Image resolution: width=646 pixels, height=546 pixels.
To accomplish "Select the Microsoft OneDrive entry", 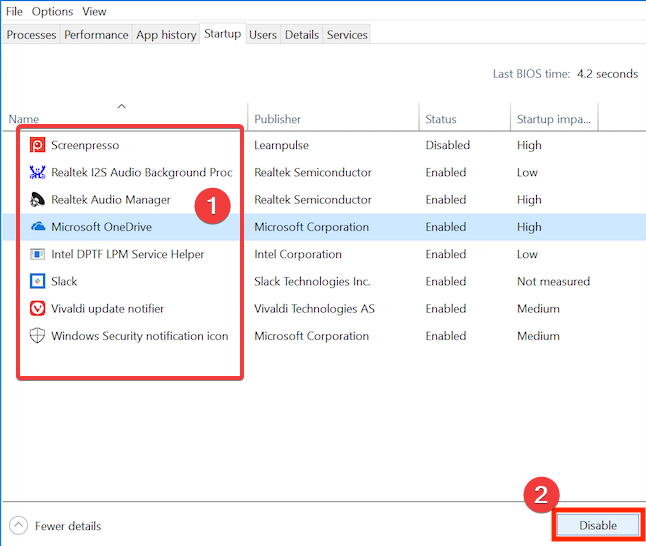I will 101,227.
